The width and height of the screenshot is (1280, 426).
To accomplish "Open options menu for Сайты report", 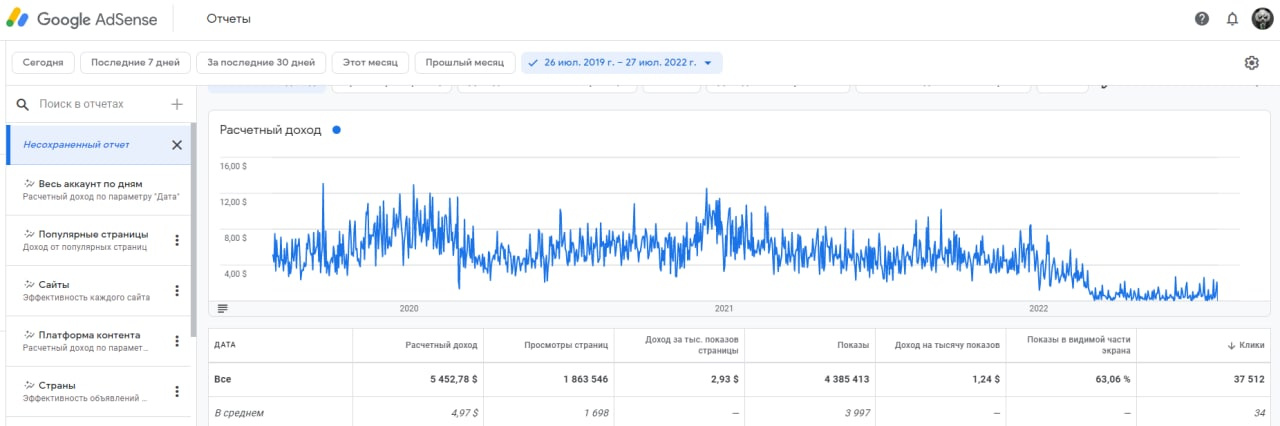I will tap(177, 291).
